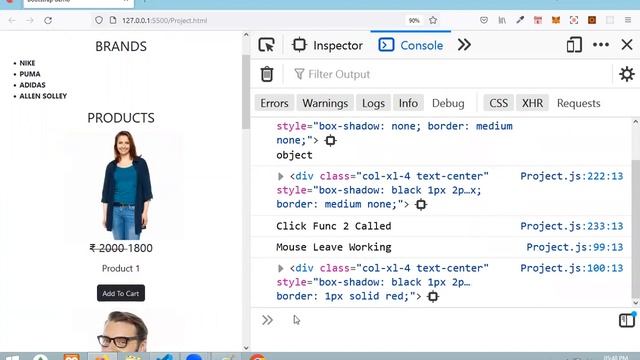The width and height of the screenshot is (640, 360).
Task: Click 'Mouse Leave Working' log message
Action: (x=333, y=247)
